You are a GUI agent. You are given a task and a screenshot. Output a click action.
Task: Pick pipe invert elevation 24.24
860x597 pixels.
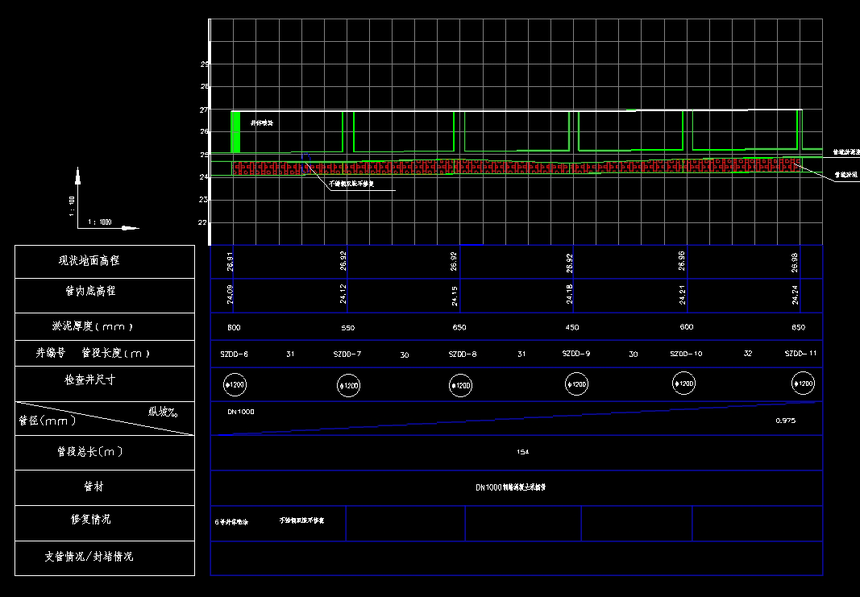point(795,295)
